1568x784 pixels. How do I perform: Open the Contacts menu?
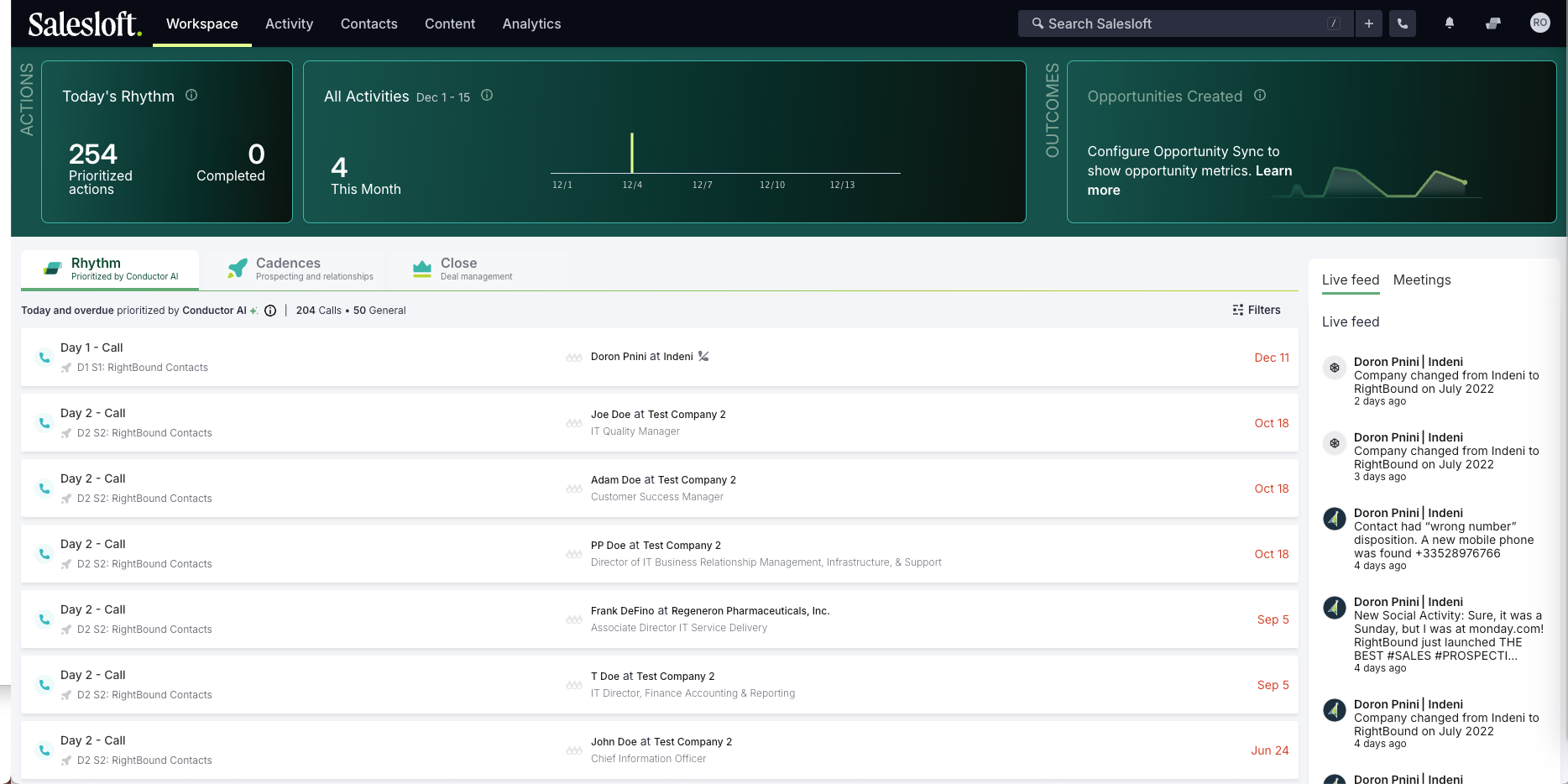tap(369, 24)
